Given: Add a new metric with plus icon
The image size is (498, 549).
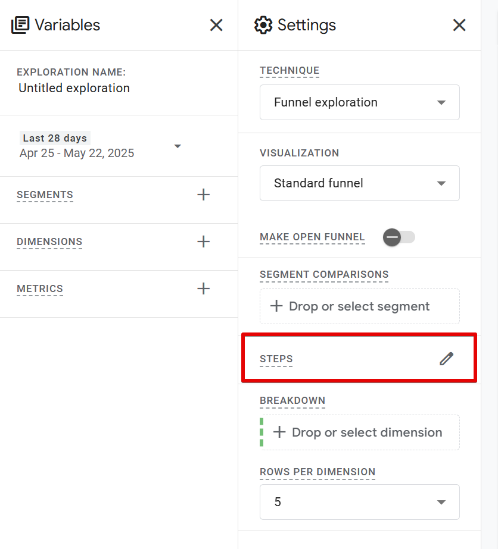Looking at the screenshot, I should pos(203,289).
